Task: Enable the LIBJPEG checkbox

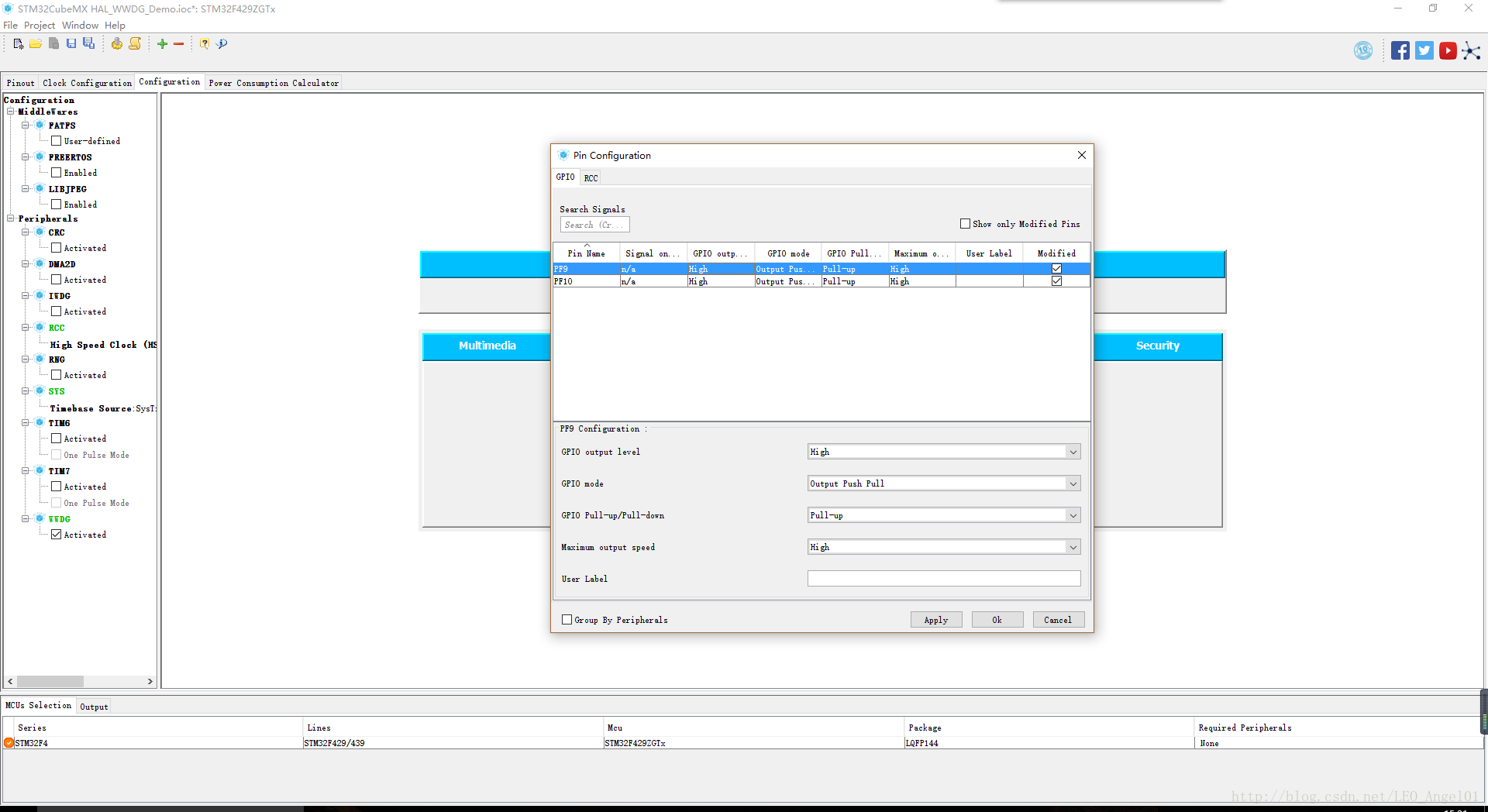Action: pos(56,205)
